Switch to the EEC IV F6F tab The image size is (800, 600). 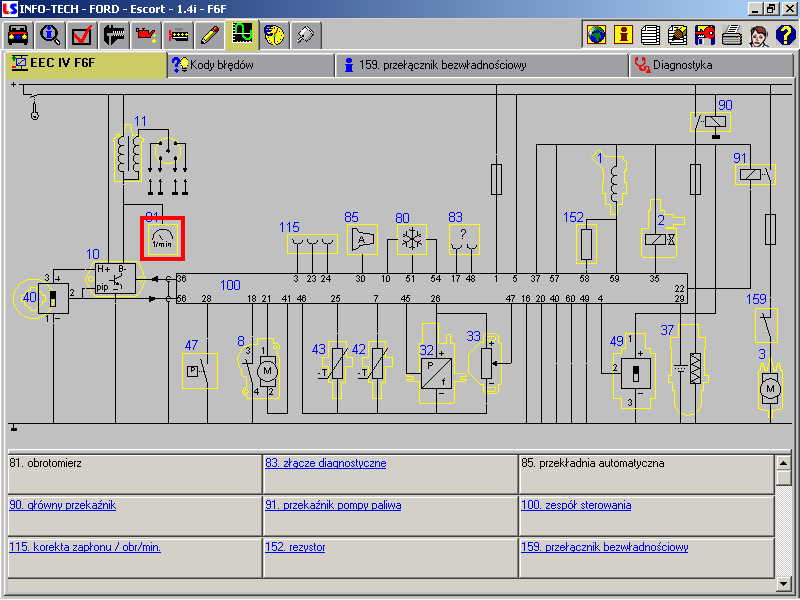pyautogui.click(x=86, y=64)
